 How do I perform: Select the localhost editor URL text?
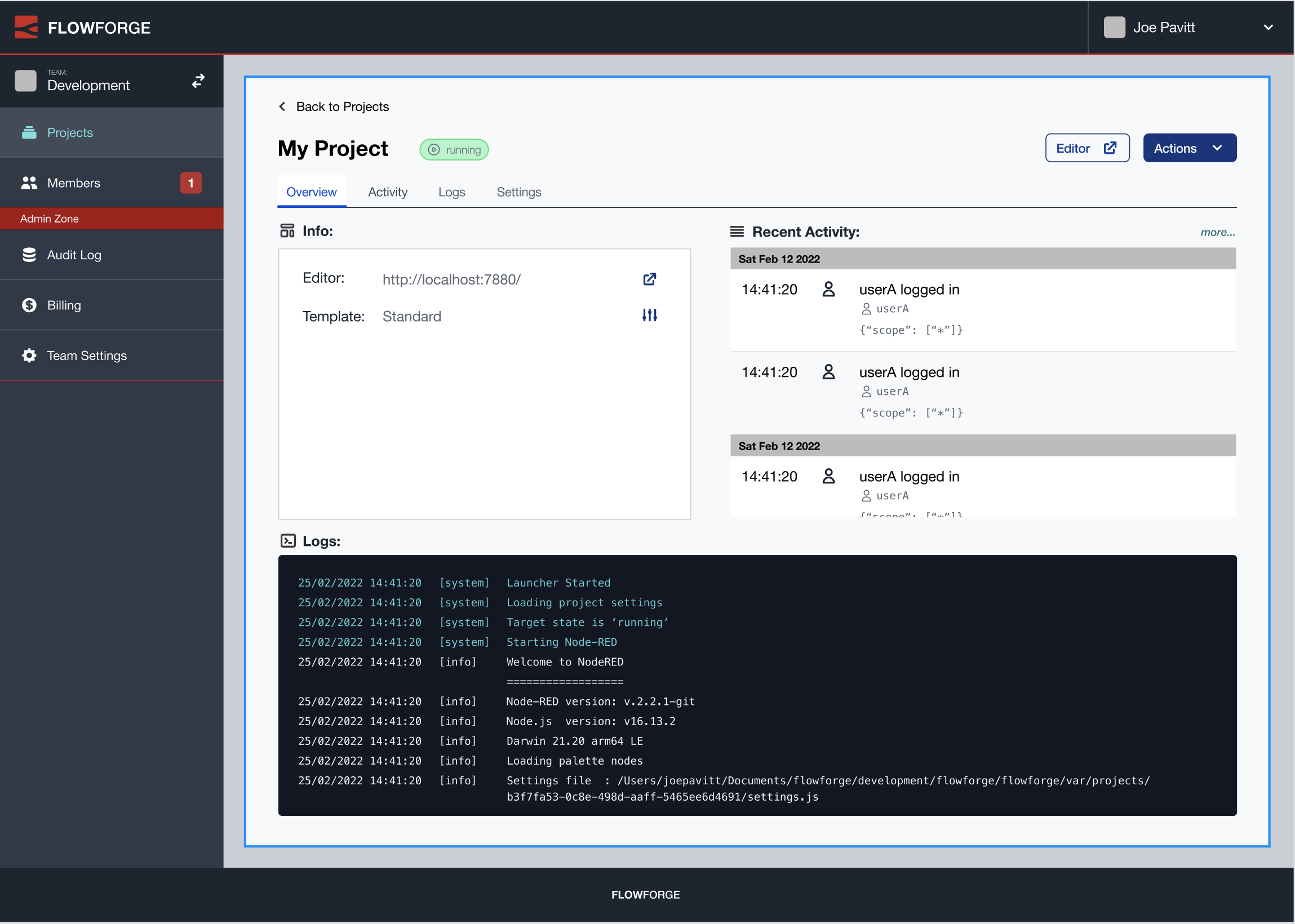[451, 279]
